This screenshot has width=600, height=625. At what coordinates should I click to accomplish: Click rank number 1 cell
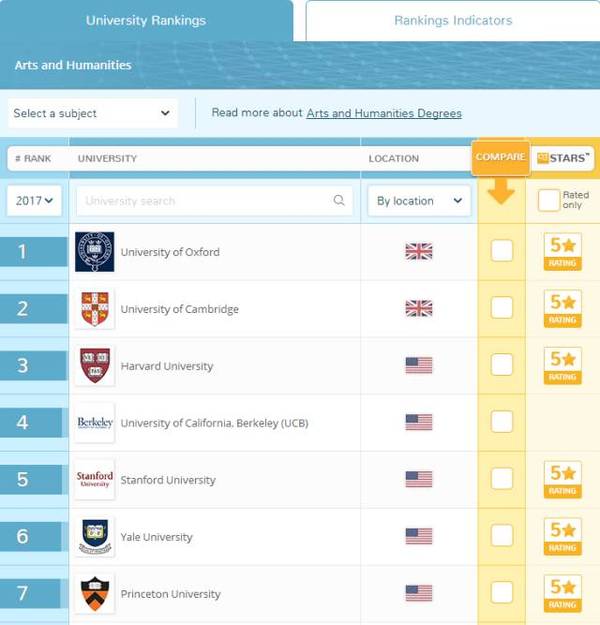tap(33, 252)
